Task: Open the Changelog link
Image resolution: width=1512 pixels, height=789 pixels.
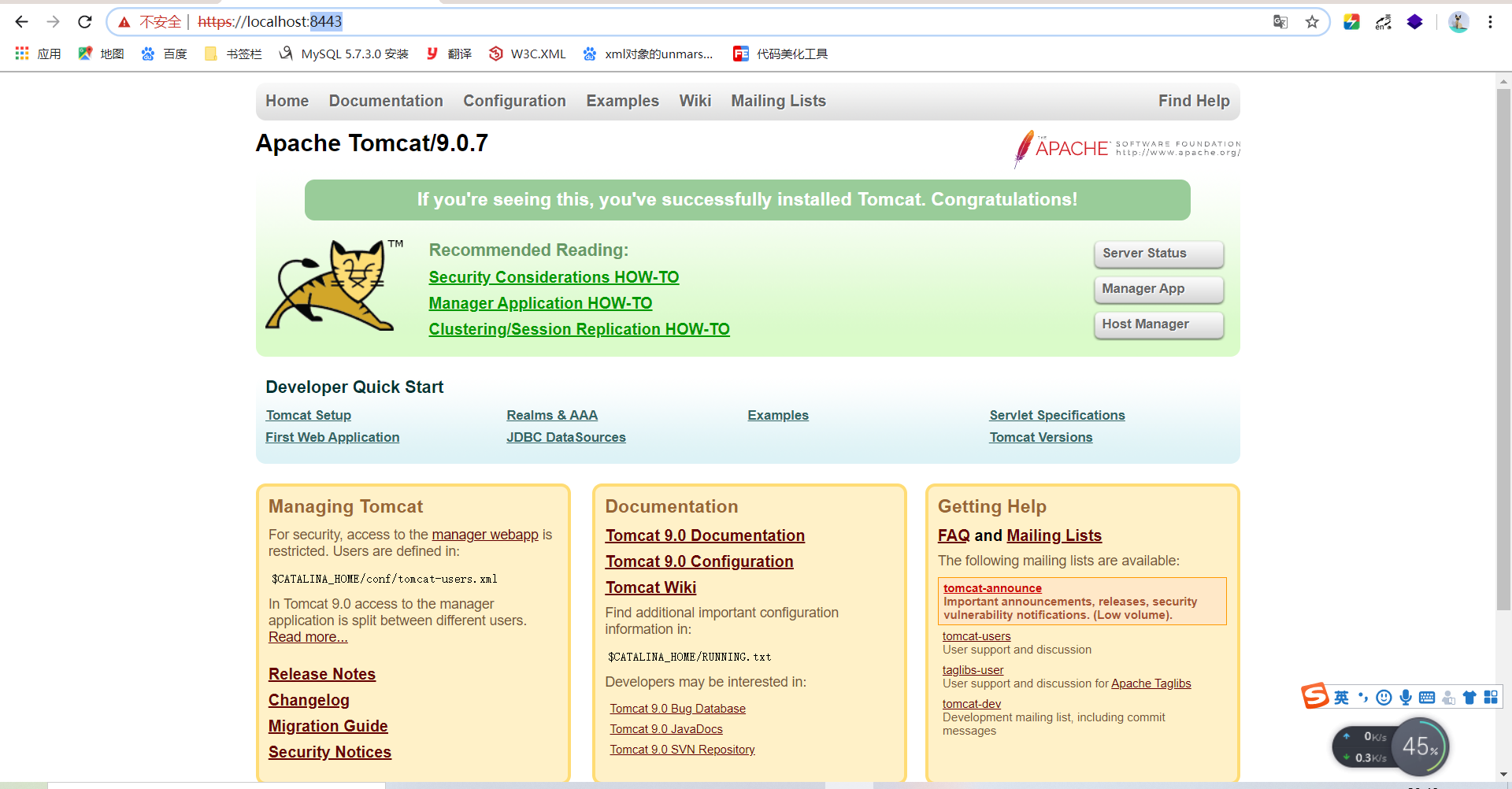Action: 309,700
